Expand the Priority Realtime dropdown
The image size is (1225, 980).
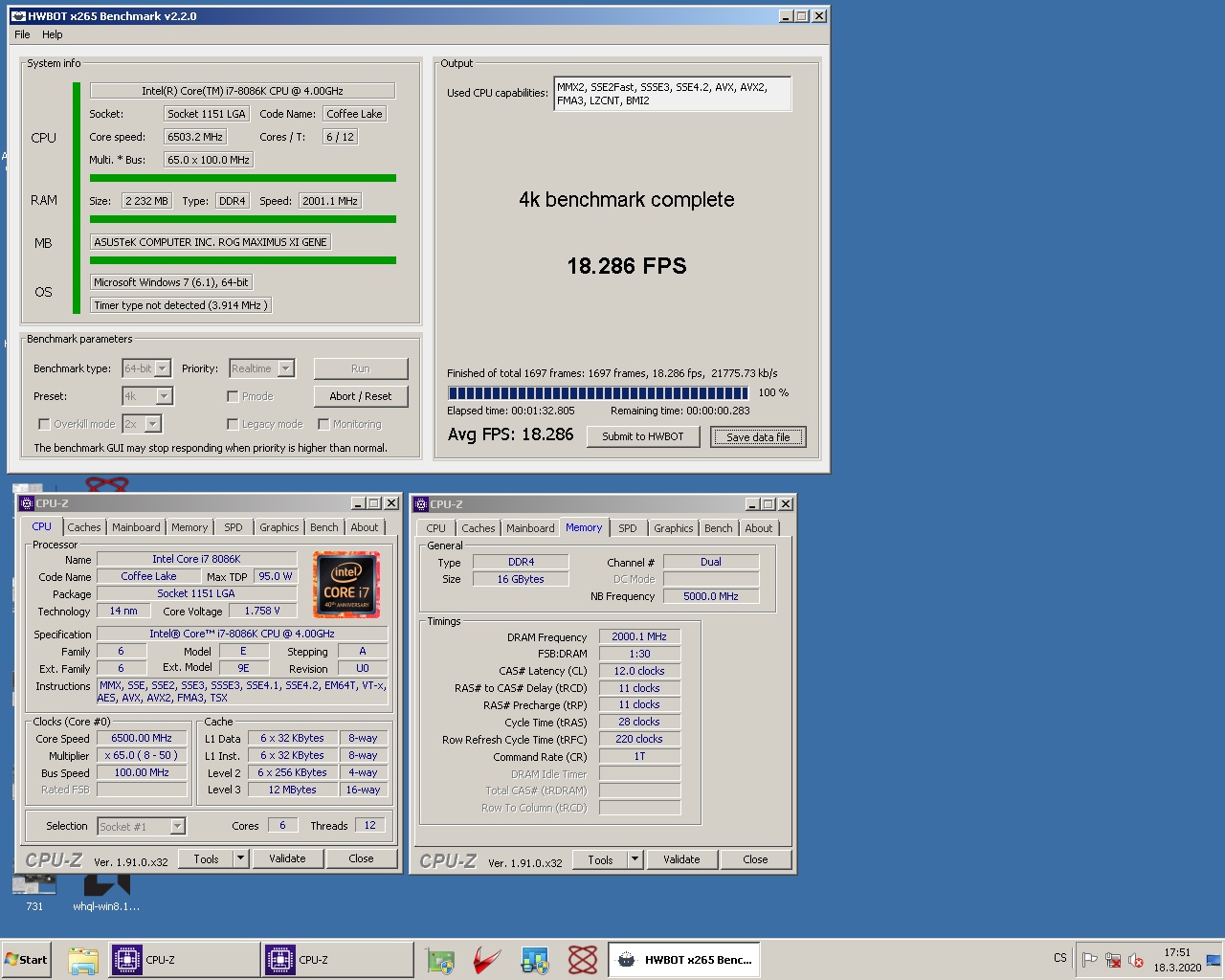pos(285,368)
